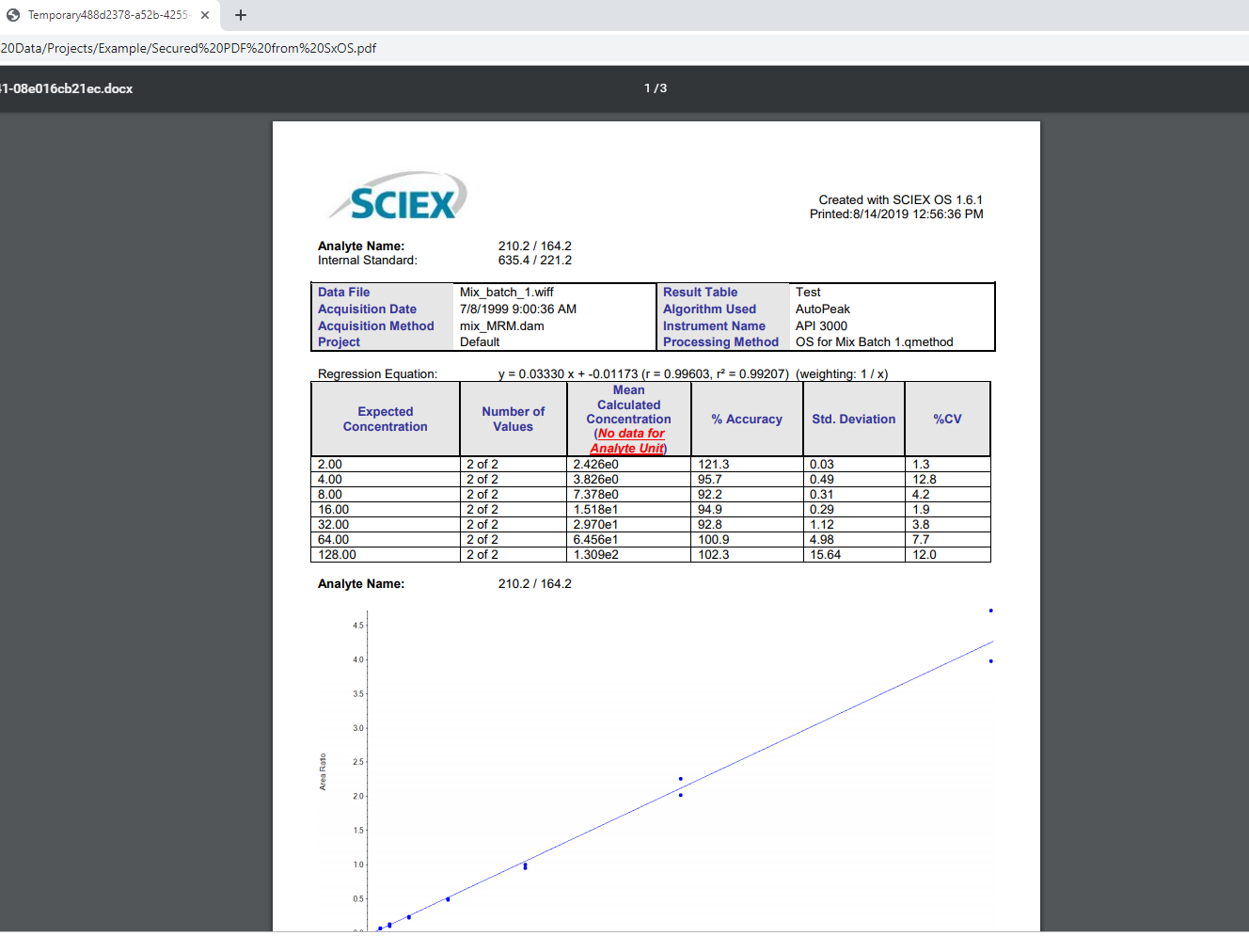This screenshot has height=952, width=1249.
Task: Click the Acquisition Date label
Action: (367, 309)
